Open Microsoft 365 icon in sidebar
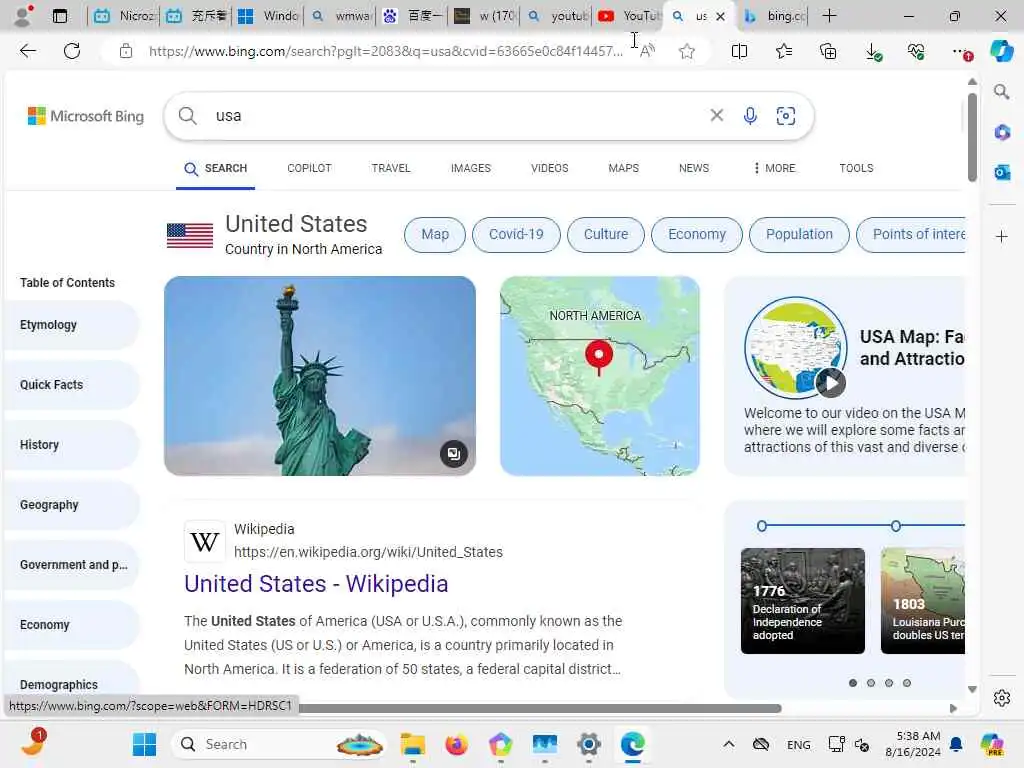The width and height of the screenshot is (1024, 768). (x=1002, y=133)
